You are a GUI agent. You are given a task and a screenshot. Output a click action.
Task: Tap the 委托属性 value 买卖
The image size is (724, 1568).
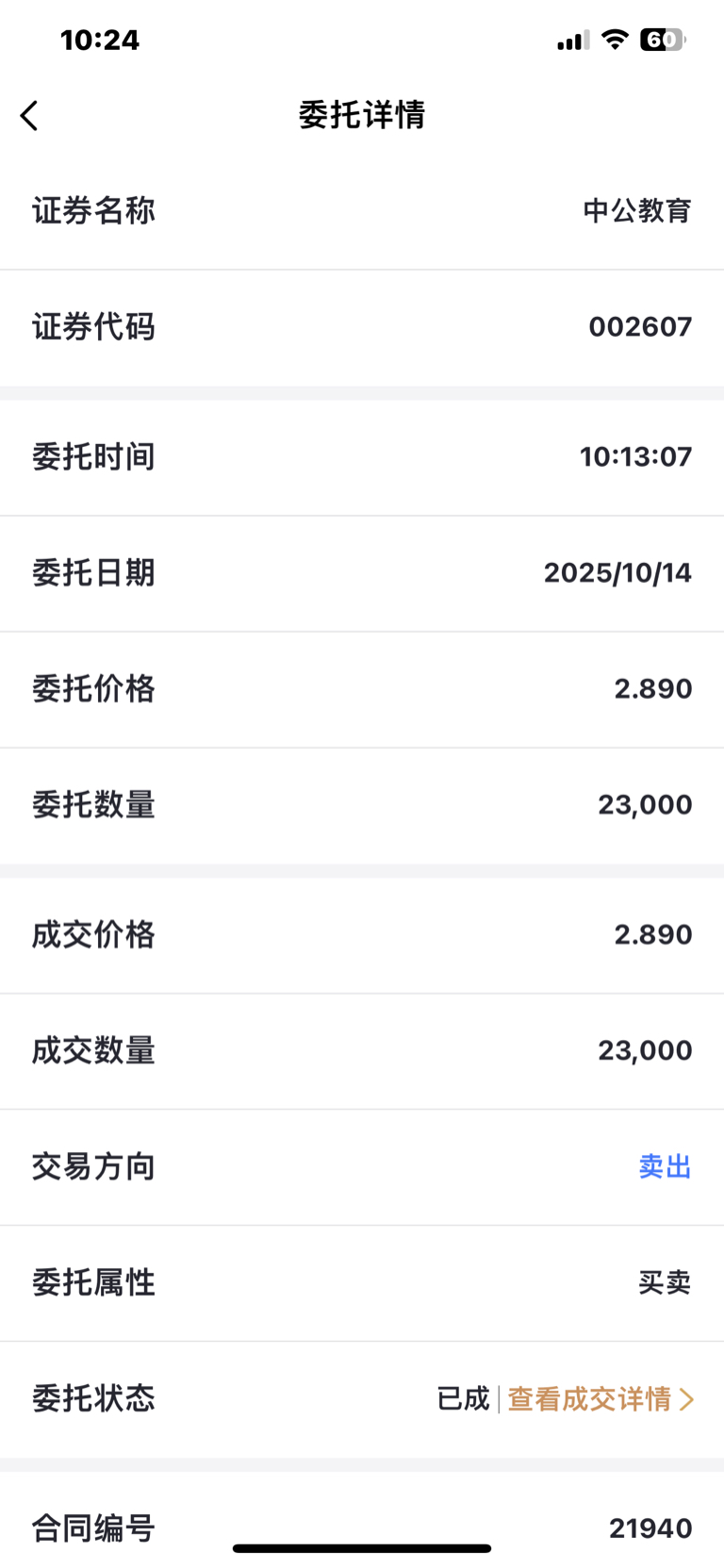[x=665, y=1282]
